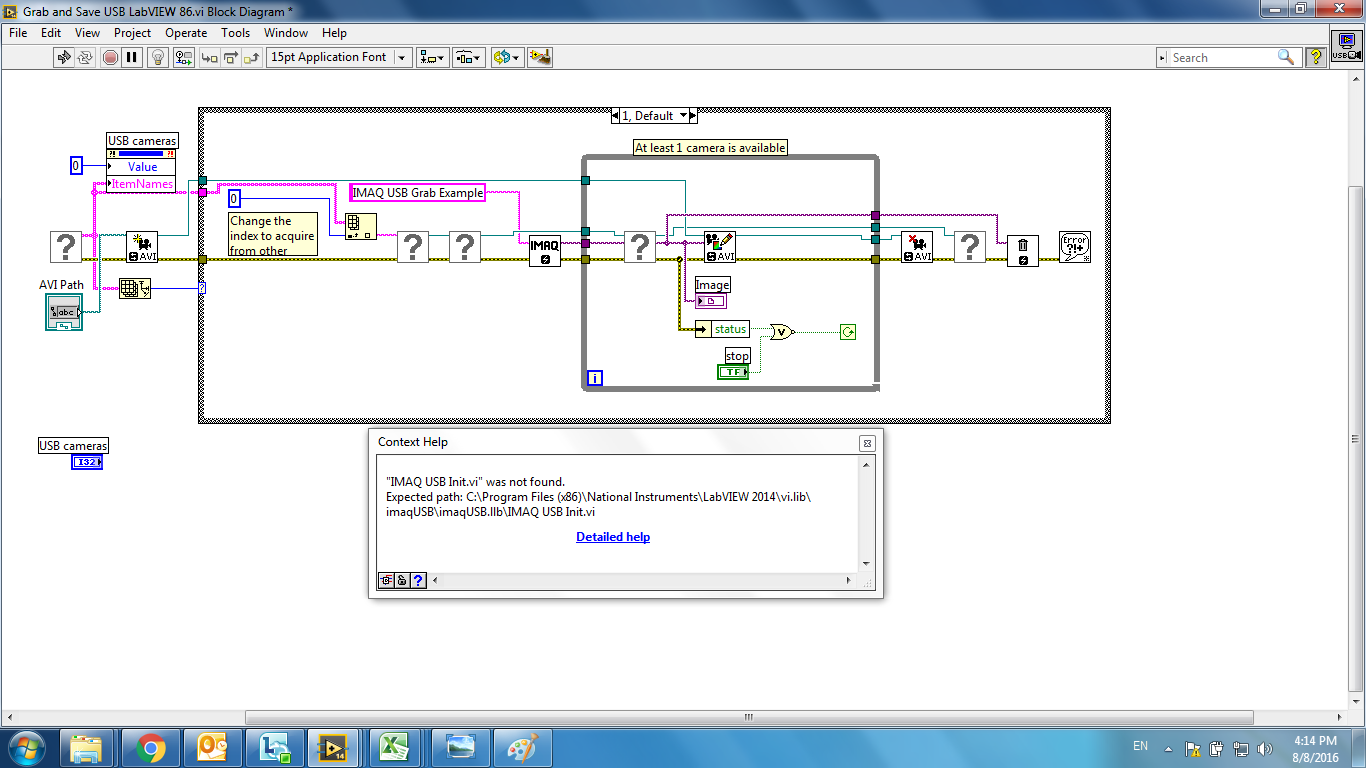The image size is (1366, 768).
Task: Click the loop conditional stop terminal
Action: coord(848,332)
